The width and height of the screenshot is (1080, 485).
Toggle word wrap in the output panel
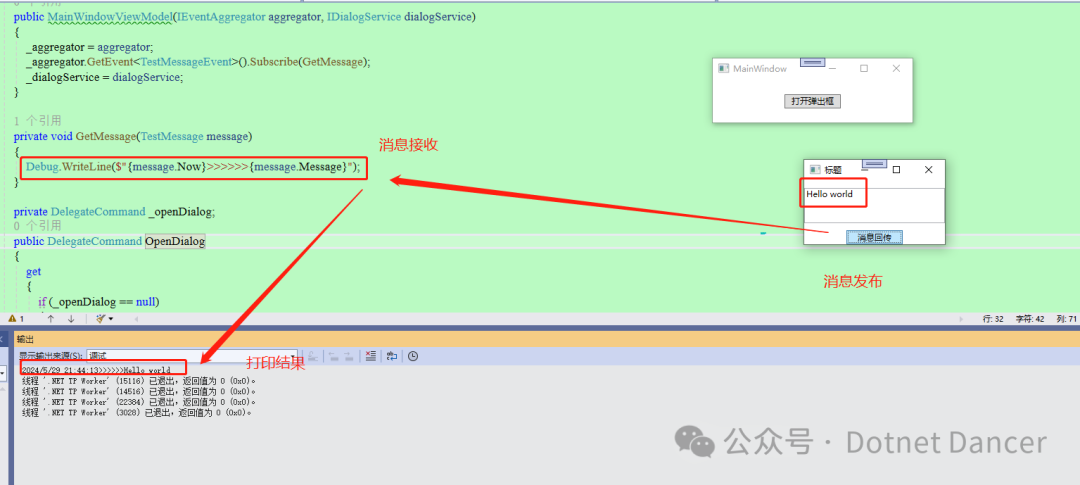click(x=392, y=356)
